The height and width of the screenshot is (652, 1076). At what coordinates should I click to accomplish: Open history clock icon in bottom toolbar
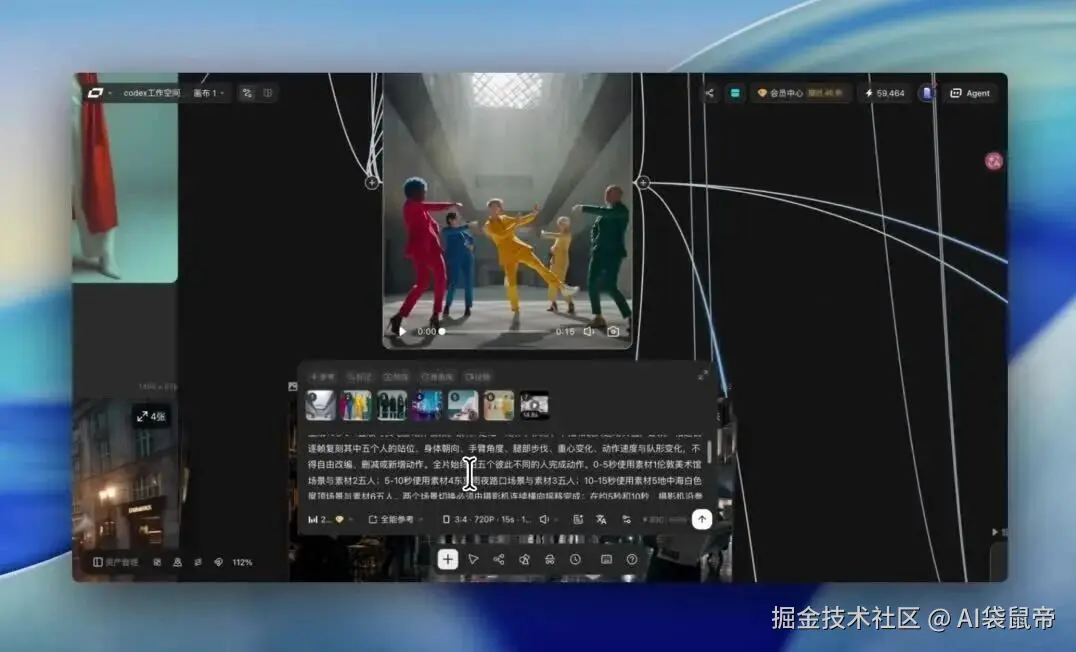pyautogui.click(x=575, y=559)
